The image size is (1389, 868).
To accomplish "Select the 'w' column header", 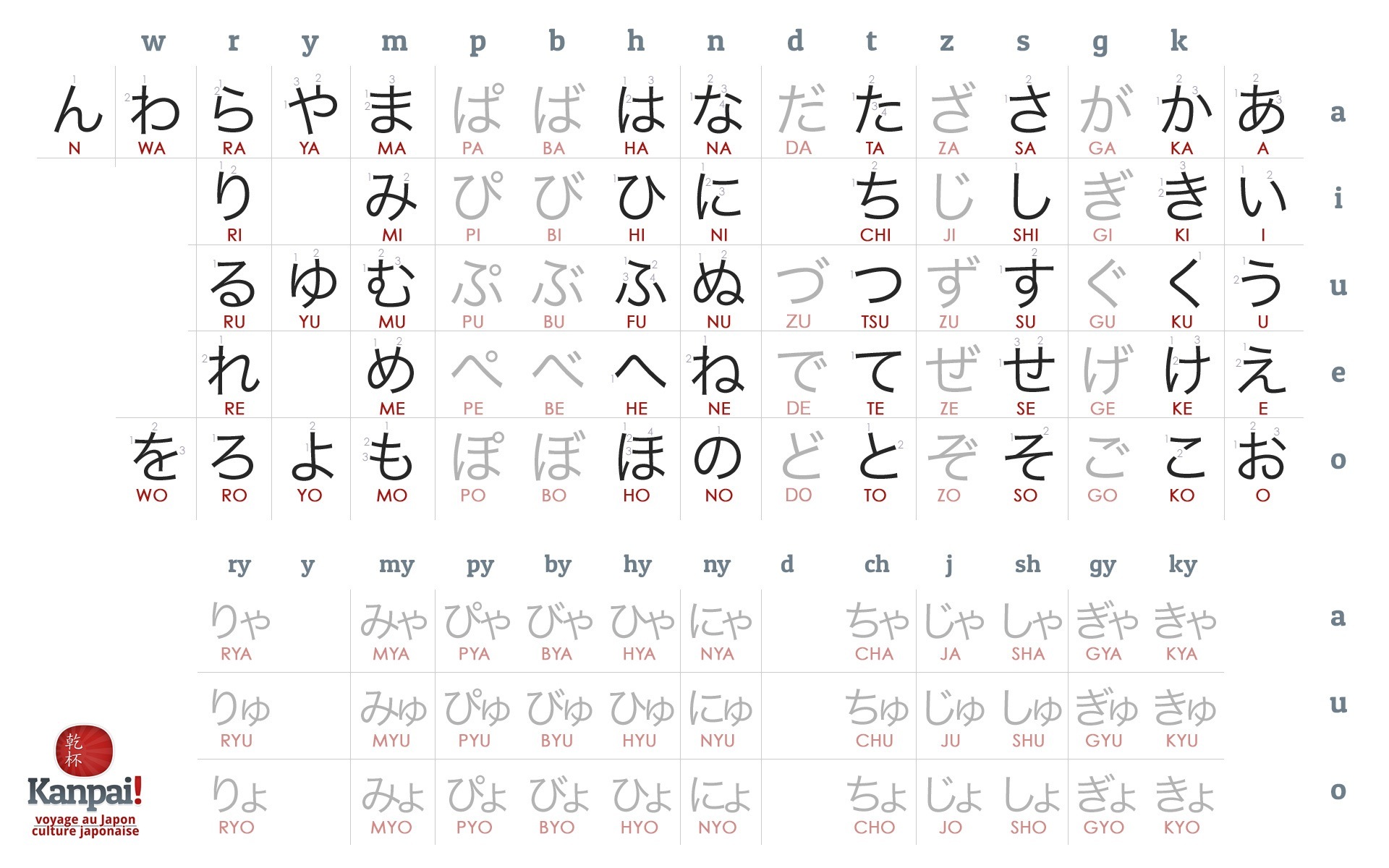I will coord(153,42).
